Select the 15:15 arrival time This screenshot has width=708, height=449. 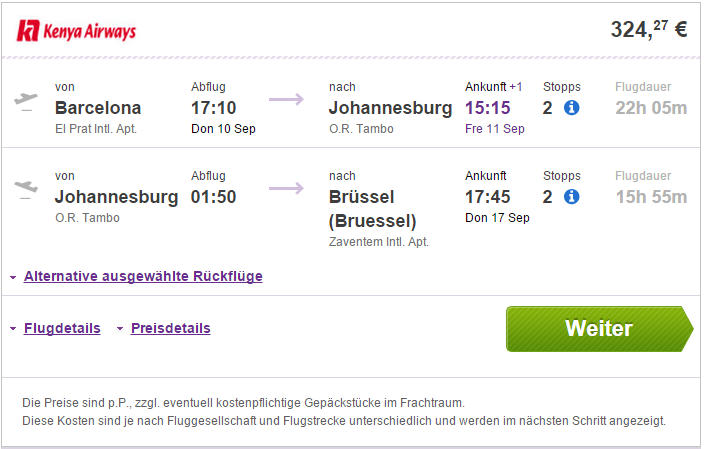pos(488,108)
